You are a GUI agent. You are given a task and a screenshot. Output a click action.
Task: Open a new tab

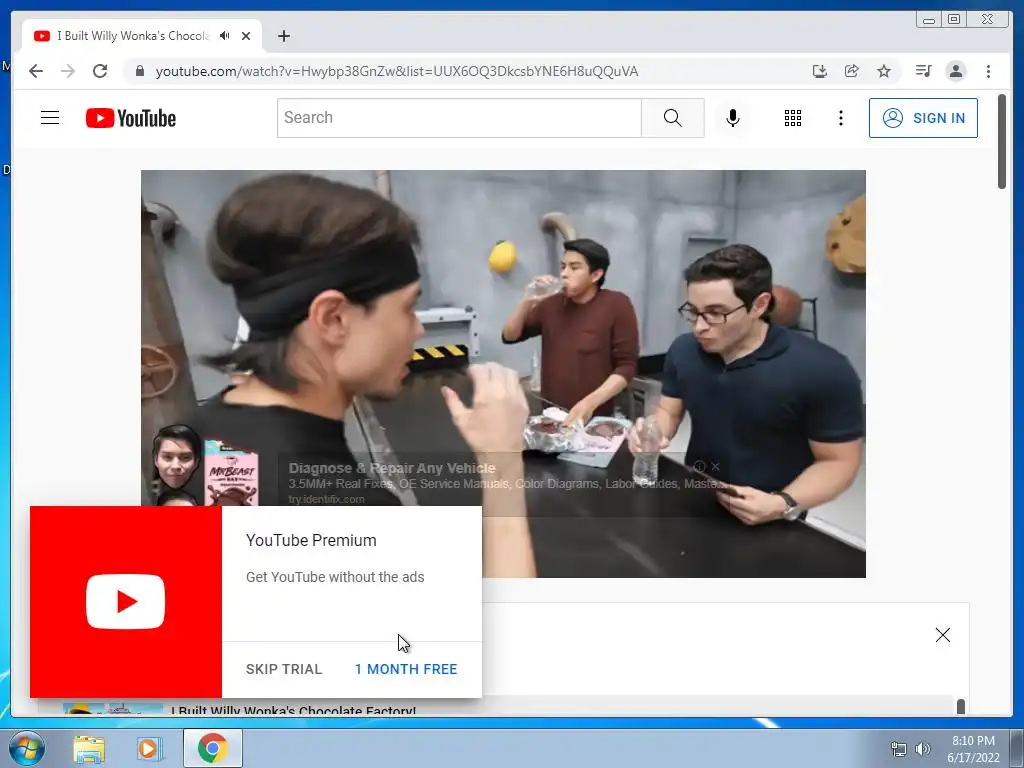tap(283, 36)
